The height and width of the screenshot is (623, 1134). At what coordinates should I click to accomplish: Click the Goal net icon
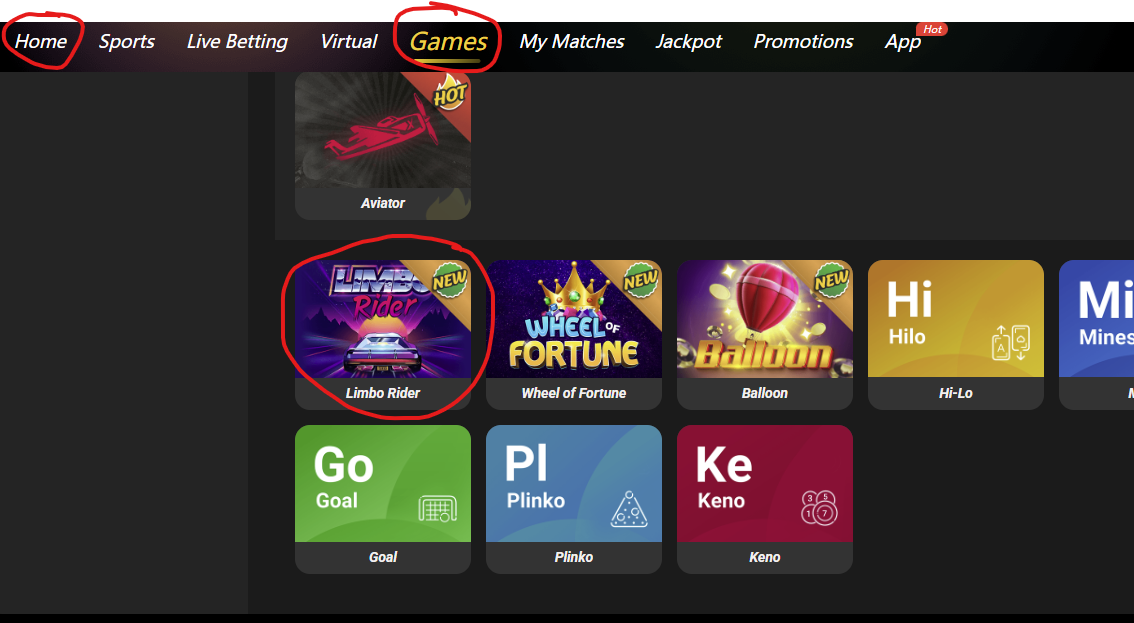[x=438, y=509]
